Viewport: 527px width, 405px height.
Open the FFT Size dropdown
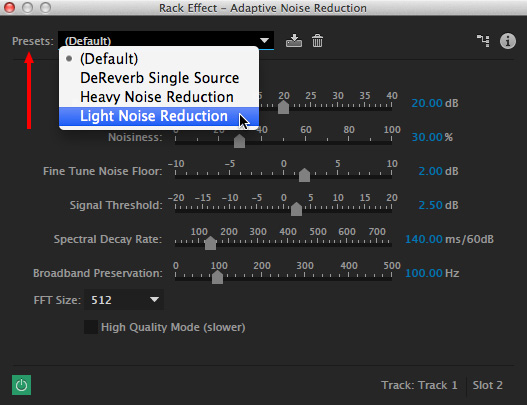click(x=124, y=299)
